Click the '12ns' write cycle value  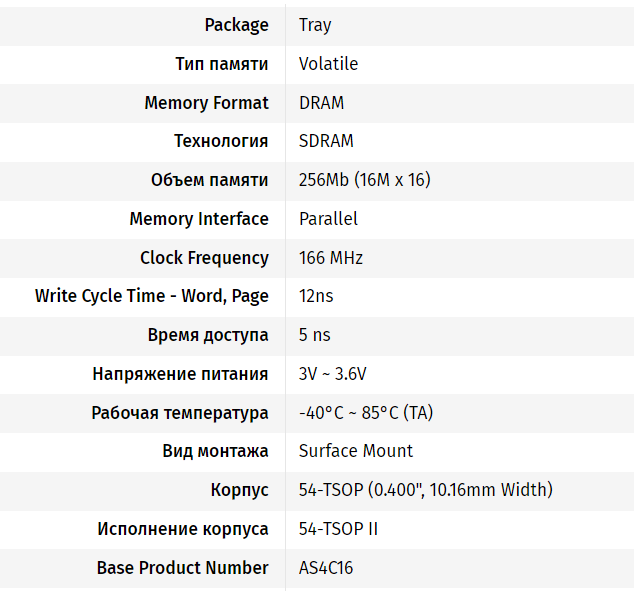(x=316, y=296)
